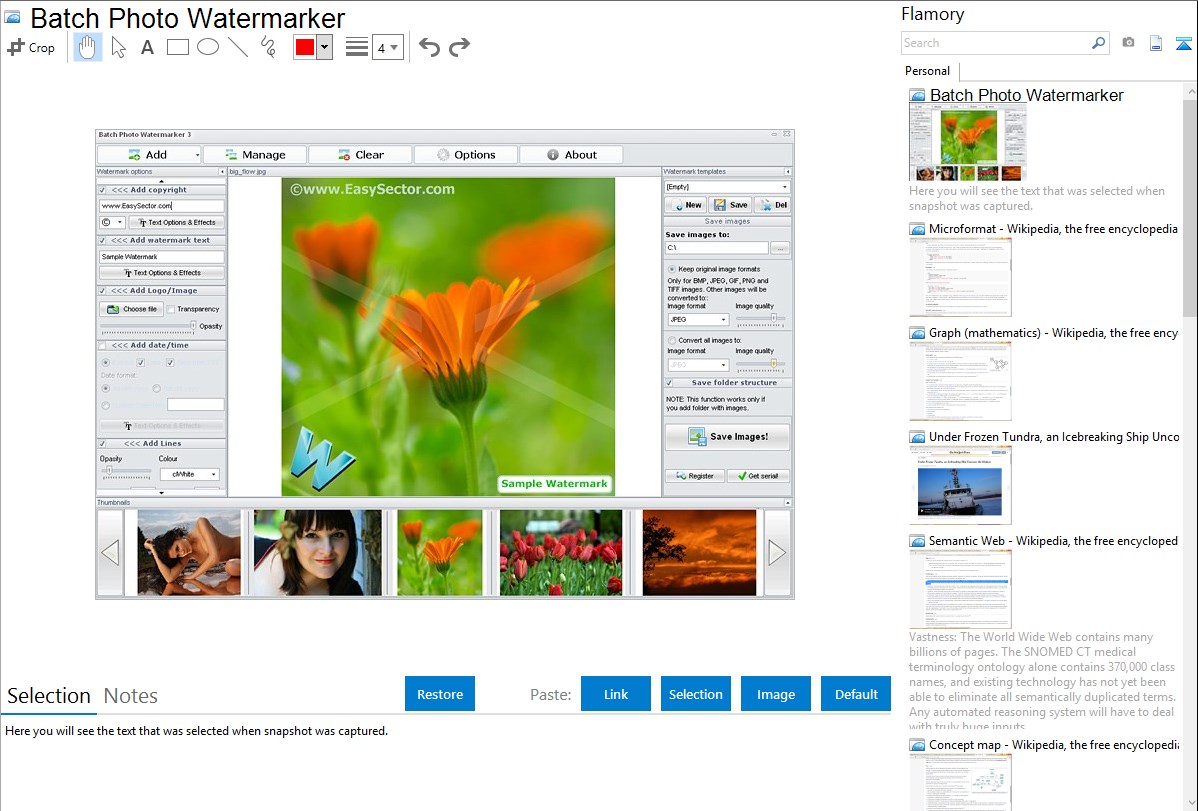The image size is (1198, 811).
Task: Click the camera snapshot icon
Action: tap(1128, 43)
